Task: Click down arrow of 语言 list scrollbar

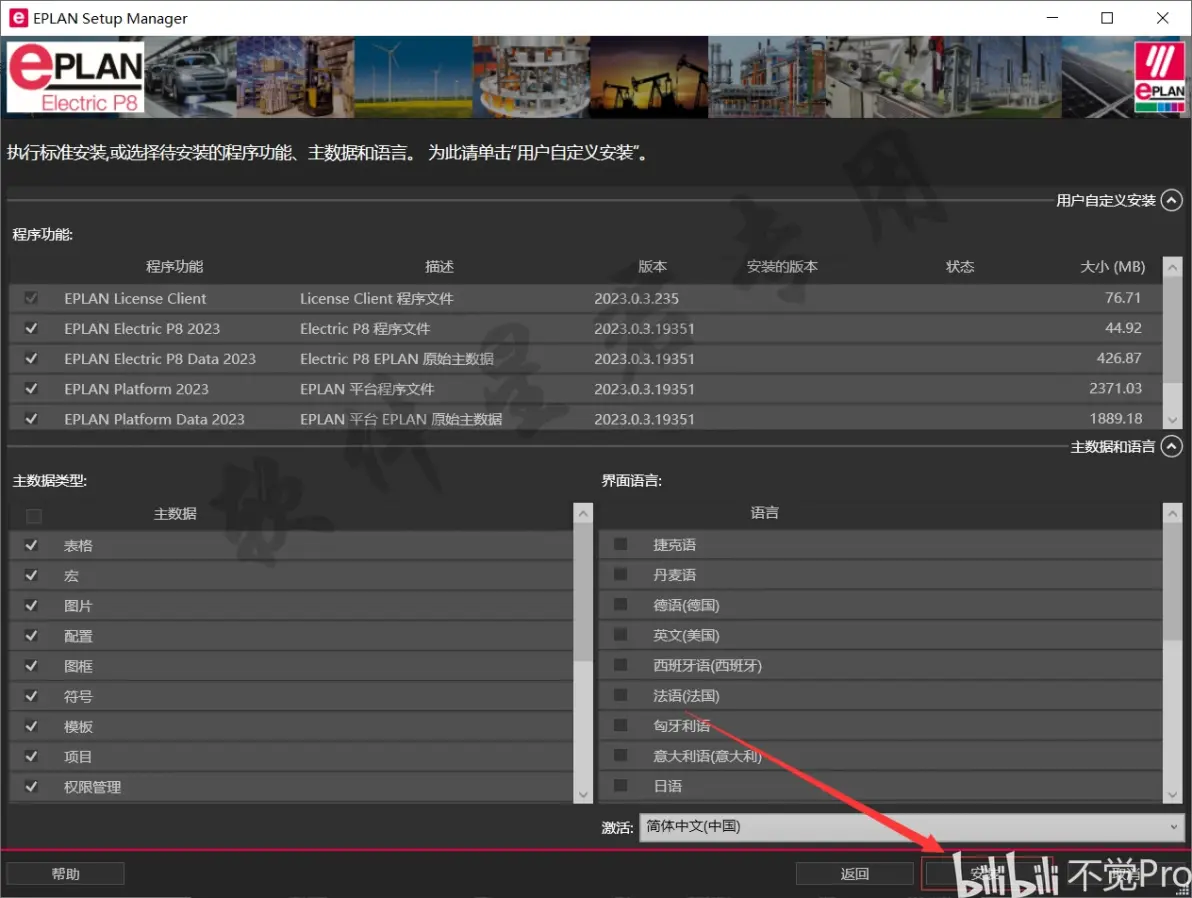Action: 1172,795
